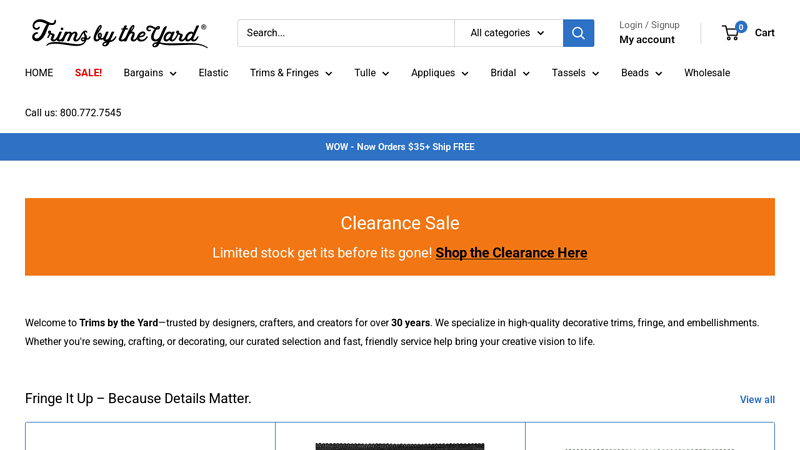Open My account login link
The width and height of the screenshot is (800, 450).
(x=646, y=40)
